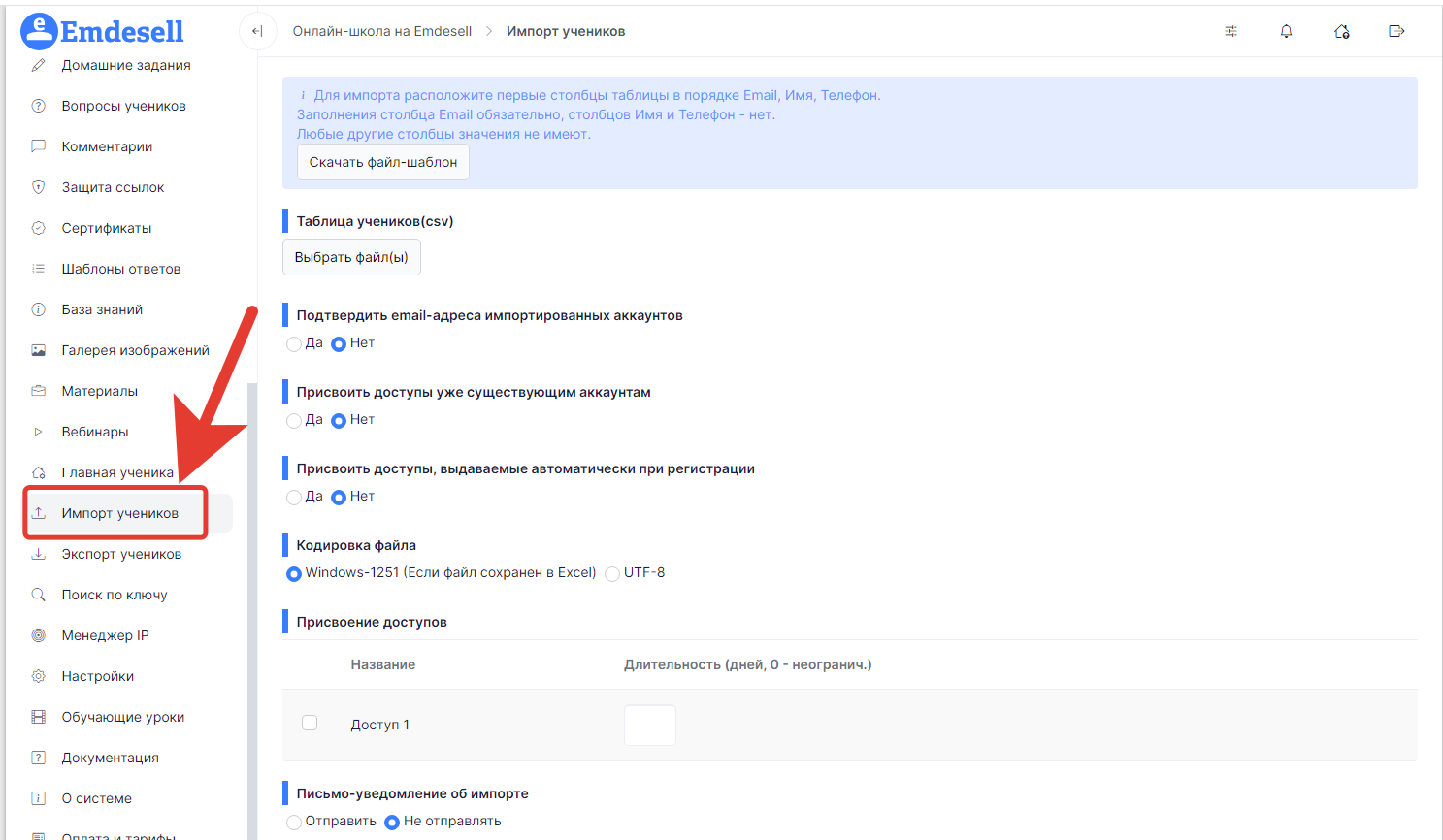Click the notification bell icon
This screenshot has height=840, width=1443.
tap(1286, 31)
